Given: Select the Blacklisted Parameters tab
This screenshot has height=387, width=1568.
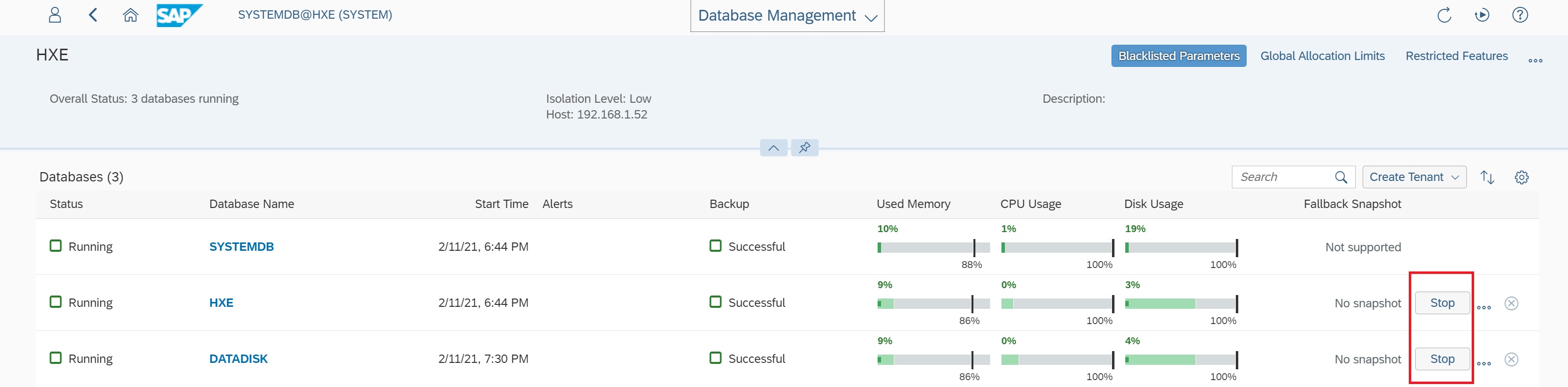Looking at the screenshot, I should point(1178,56).
